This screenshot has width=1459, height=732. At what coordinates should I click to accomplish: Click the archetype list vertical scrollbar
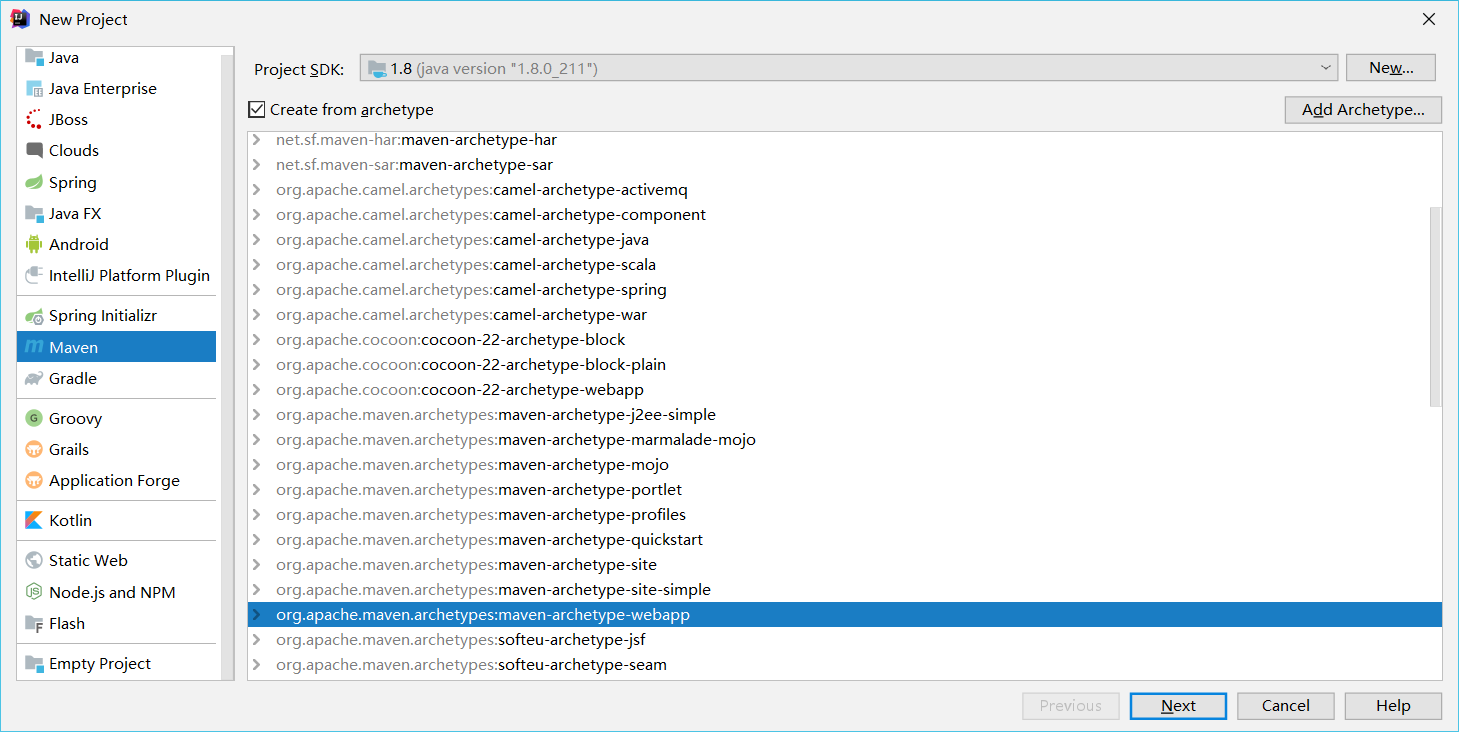point(1435,307)
